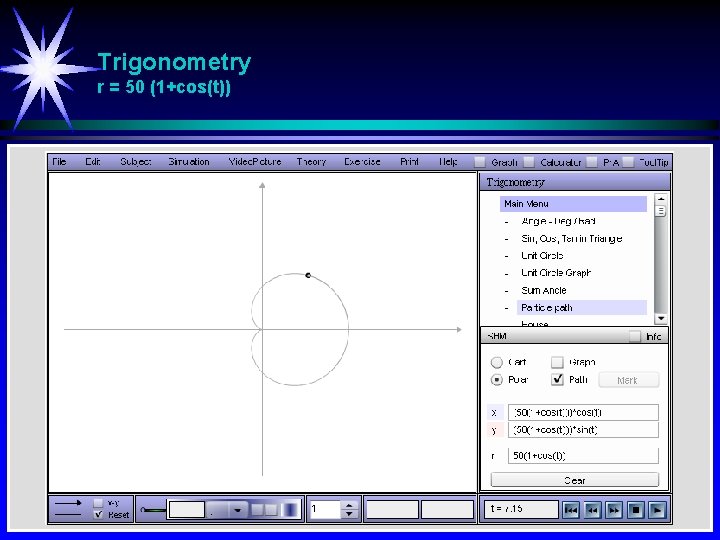Uncheck the Path checkbox
The image size is (720, 540).
(x=557, y=379)
